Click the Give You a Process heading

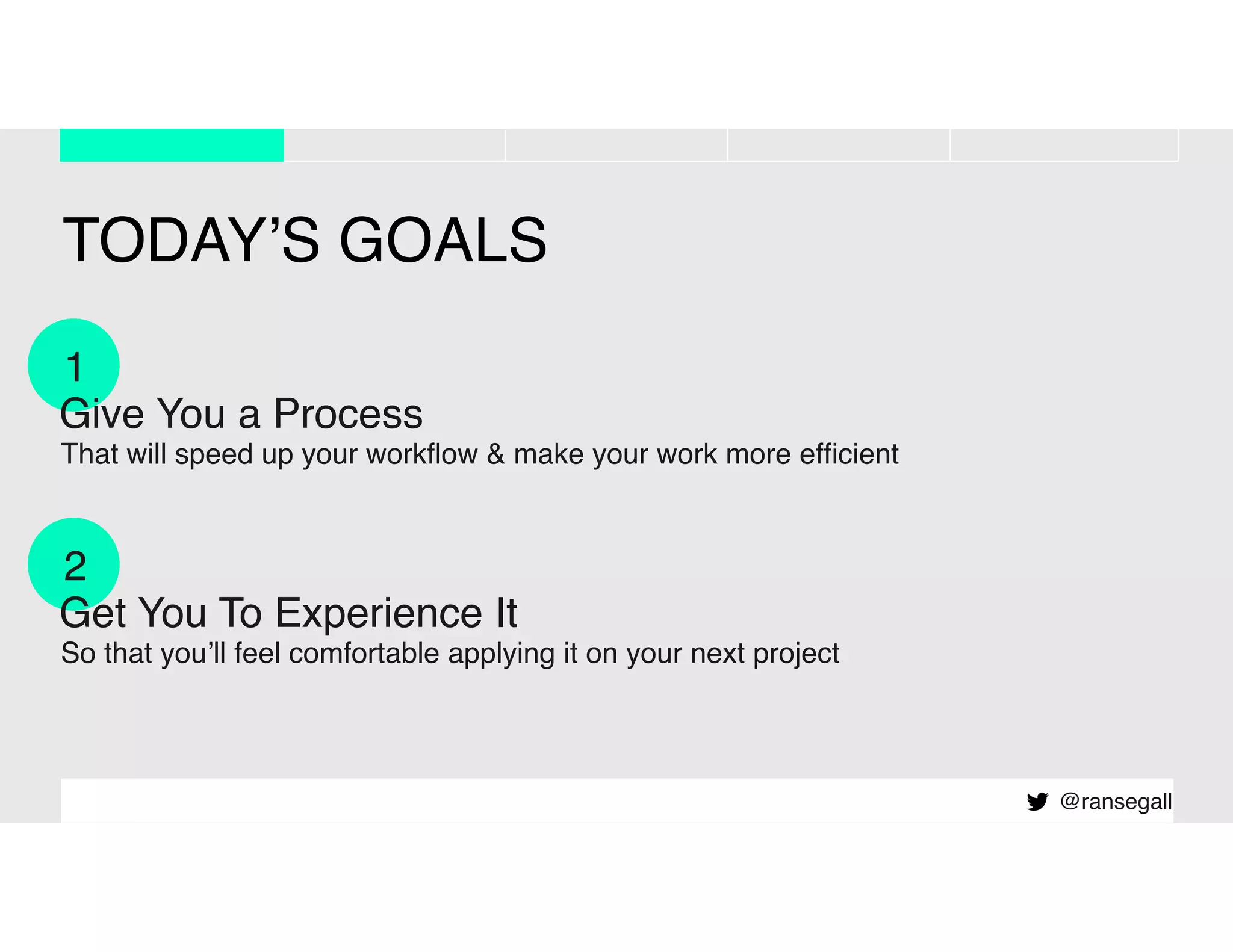[x=241, y=414]
